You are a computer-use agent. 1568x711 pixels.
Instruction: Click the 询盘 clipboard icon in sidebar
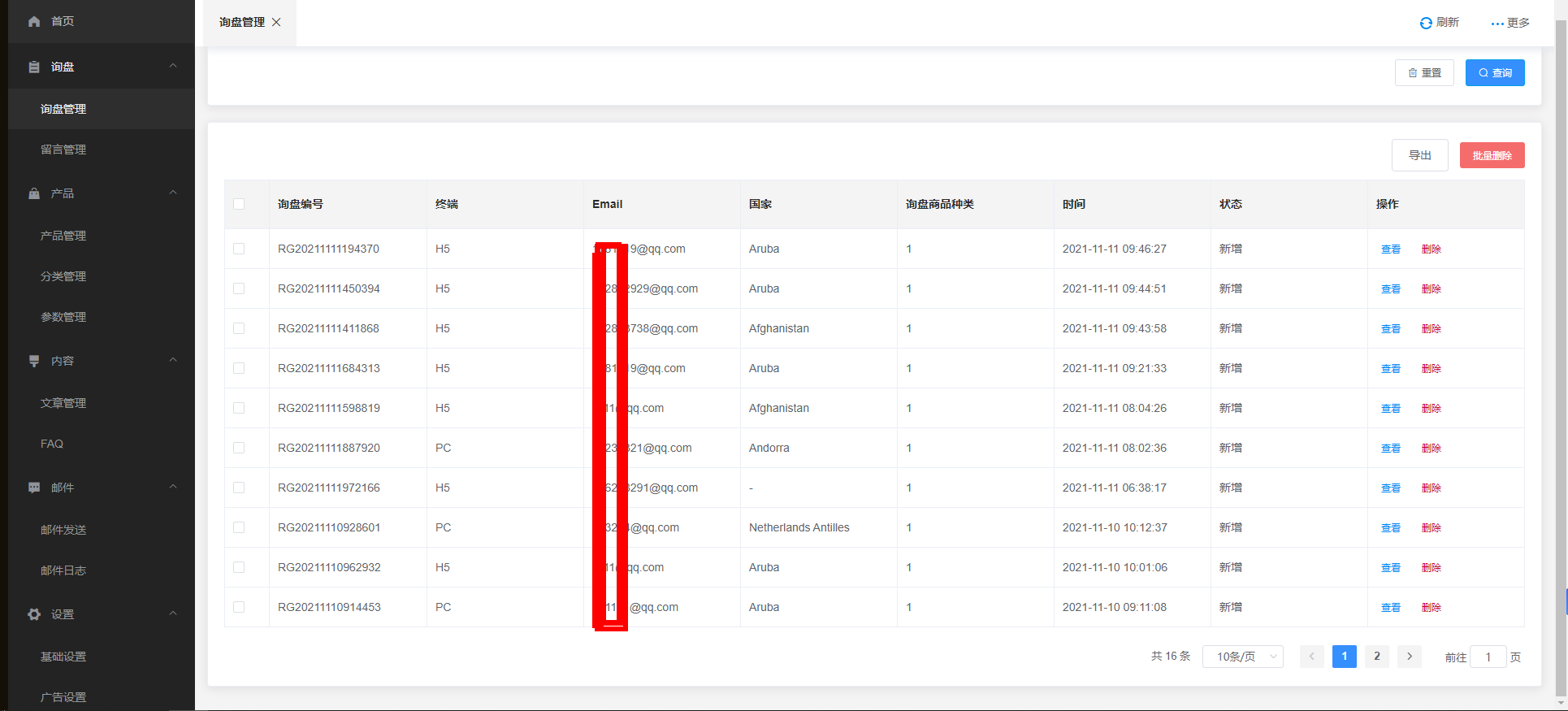pos(34,67)
